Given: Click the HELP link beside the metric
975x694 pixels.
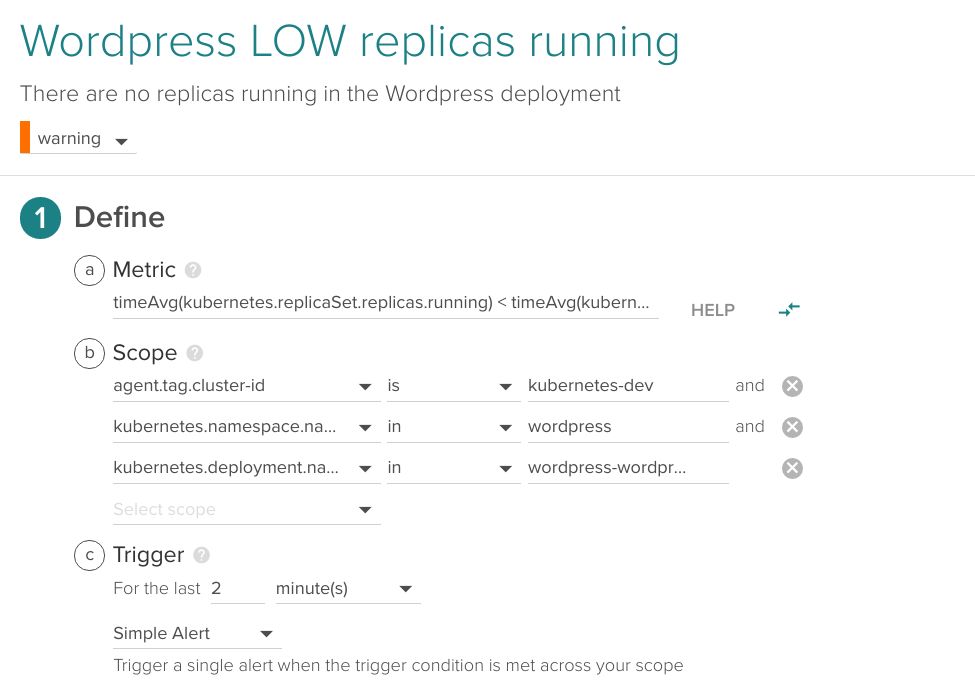Looking at the screenshot, I should coord(713,310).
